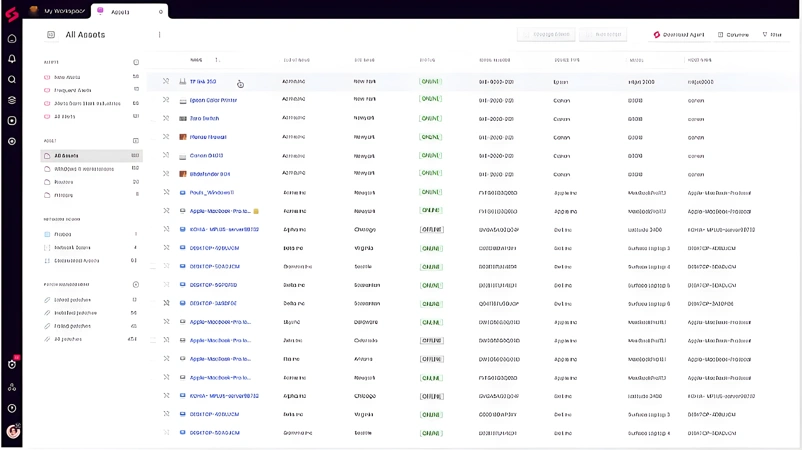The image size is (802, 450).
Task: Select All Alerts in the sidebar
Action: (64, 117)
